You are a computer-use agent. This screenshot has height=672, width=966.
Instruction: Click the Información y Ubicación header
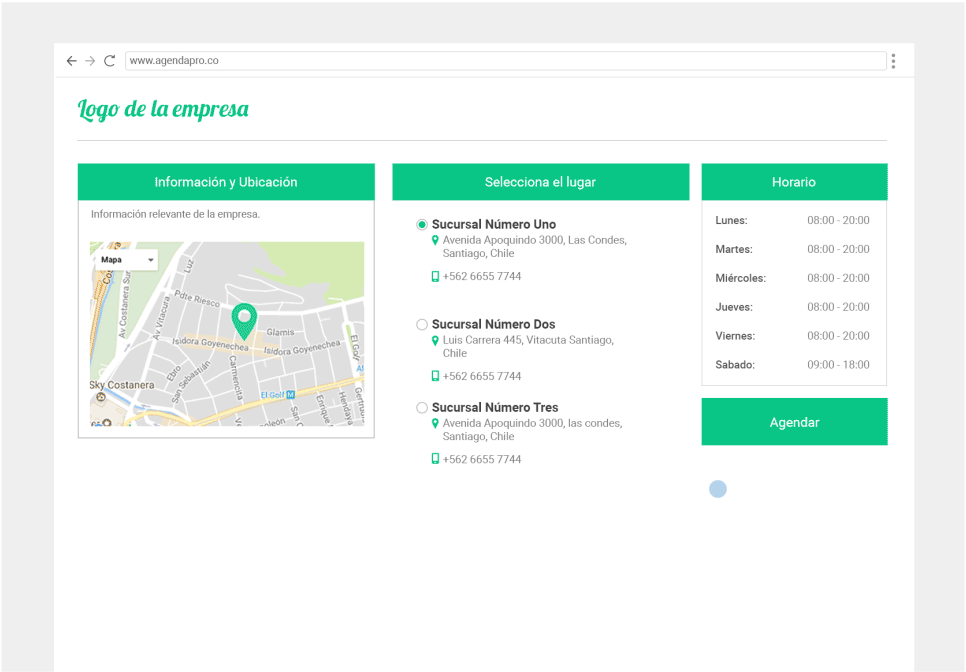(226, 182)
